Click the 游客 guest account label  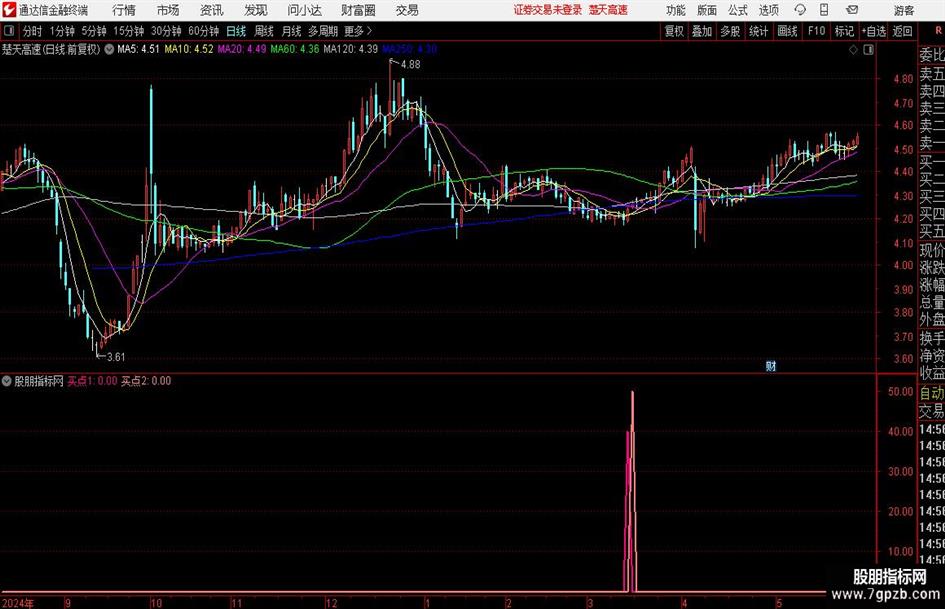[x=903, y=10]
